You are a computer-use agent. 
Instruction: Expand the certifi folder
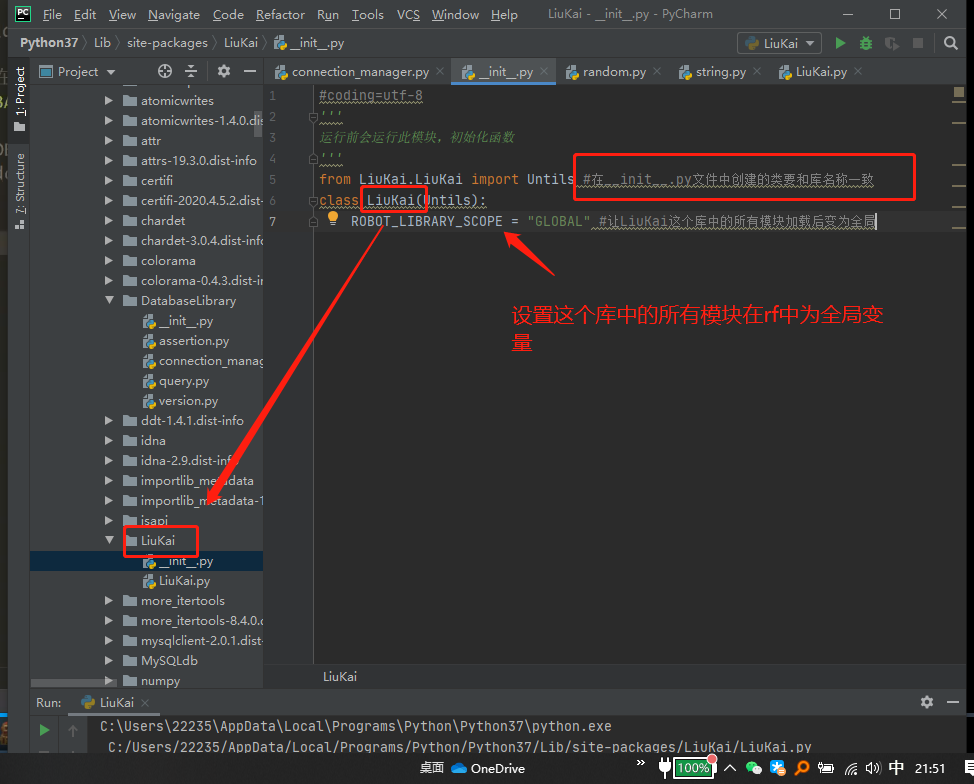point(109,180)
